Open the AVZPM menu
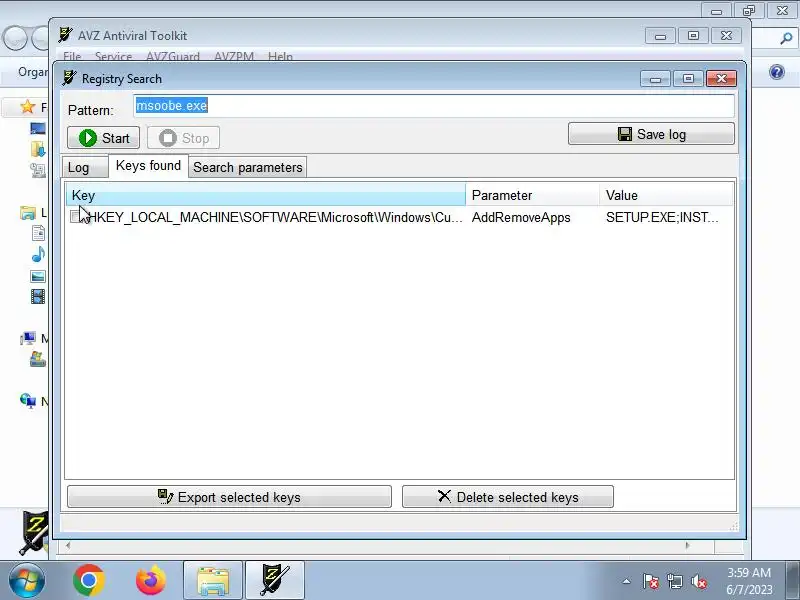Viewport: 800px width, 600px height. (234, 56)
